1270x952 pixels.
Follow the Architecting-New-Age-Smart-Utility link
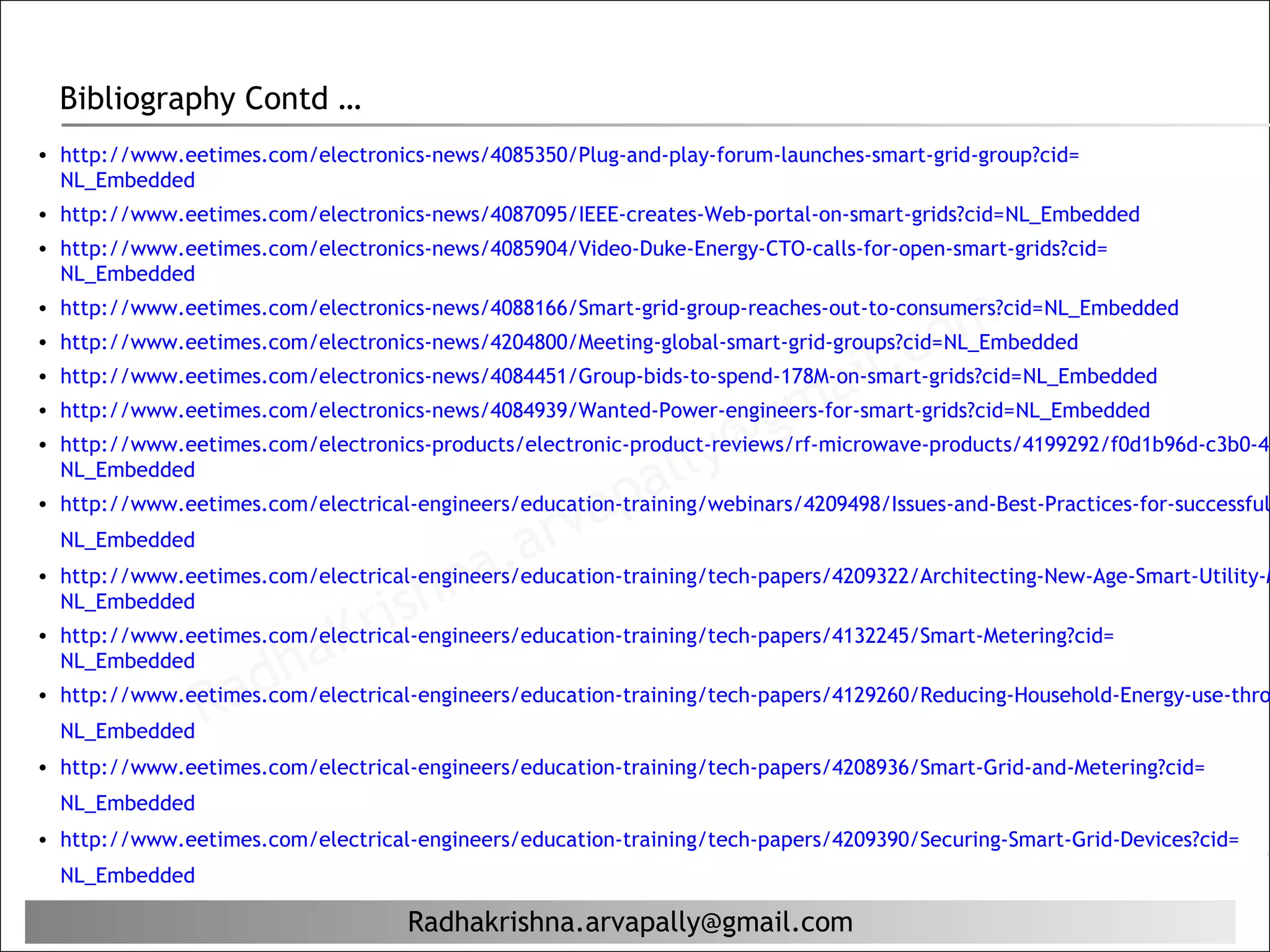click(665, 588)
